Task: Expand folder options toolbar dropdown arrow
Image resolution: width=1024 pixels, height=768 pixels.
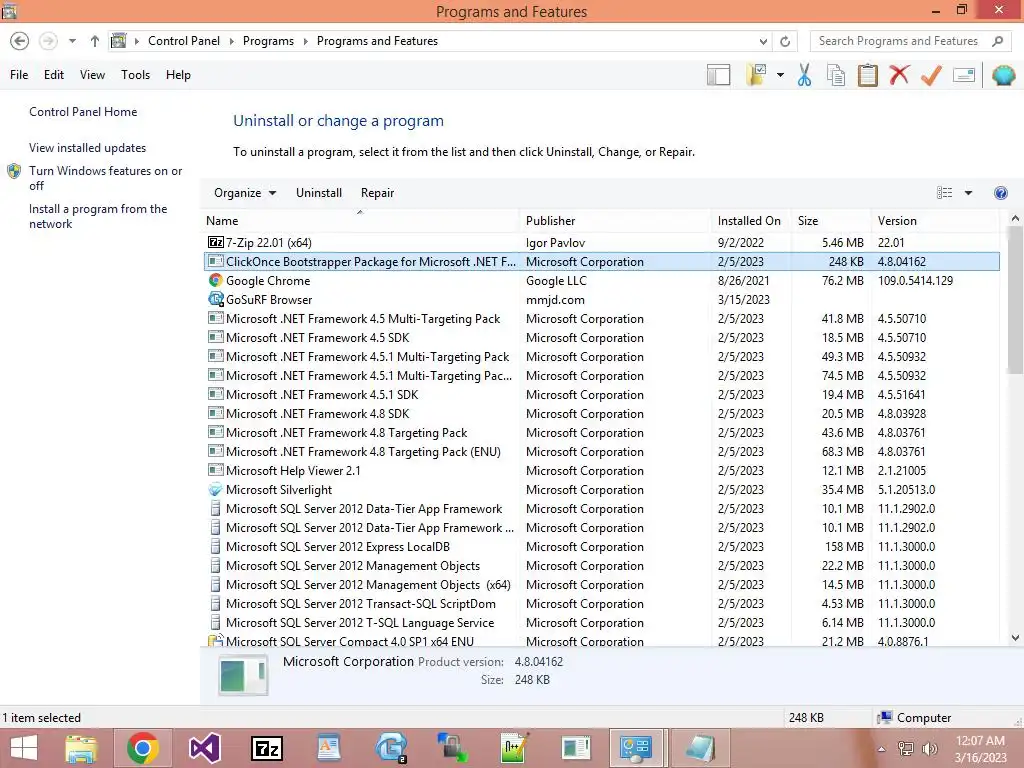Action: pyautogui.click(x=780, y=75)
